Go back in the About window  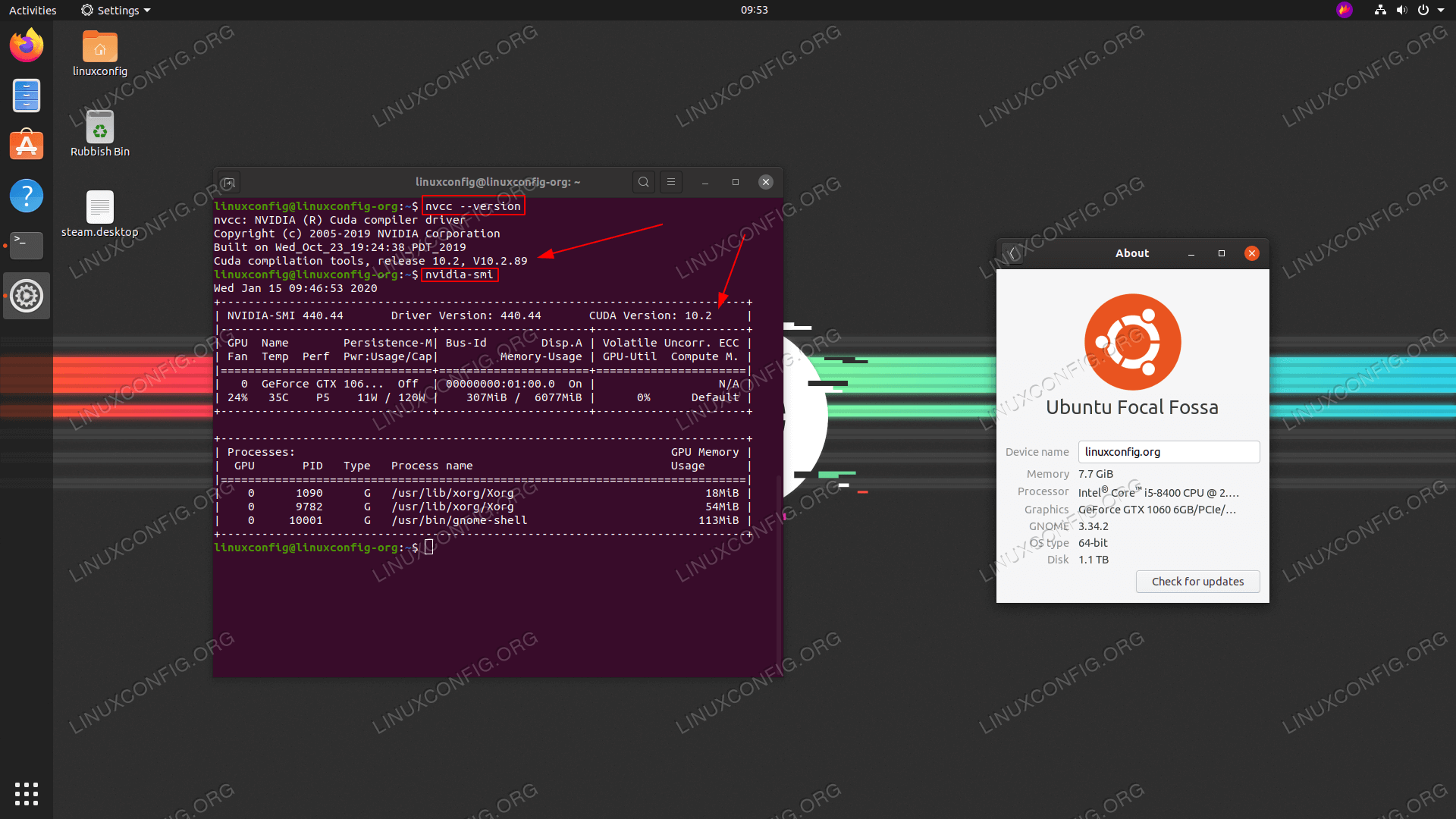[x=1013, y=253]
